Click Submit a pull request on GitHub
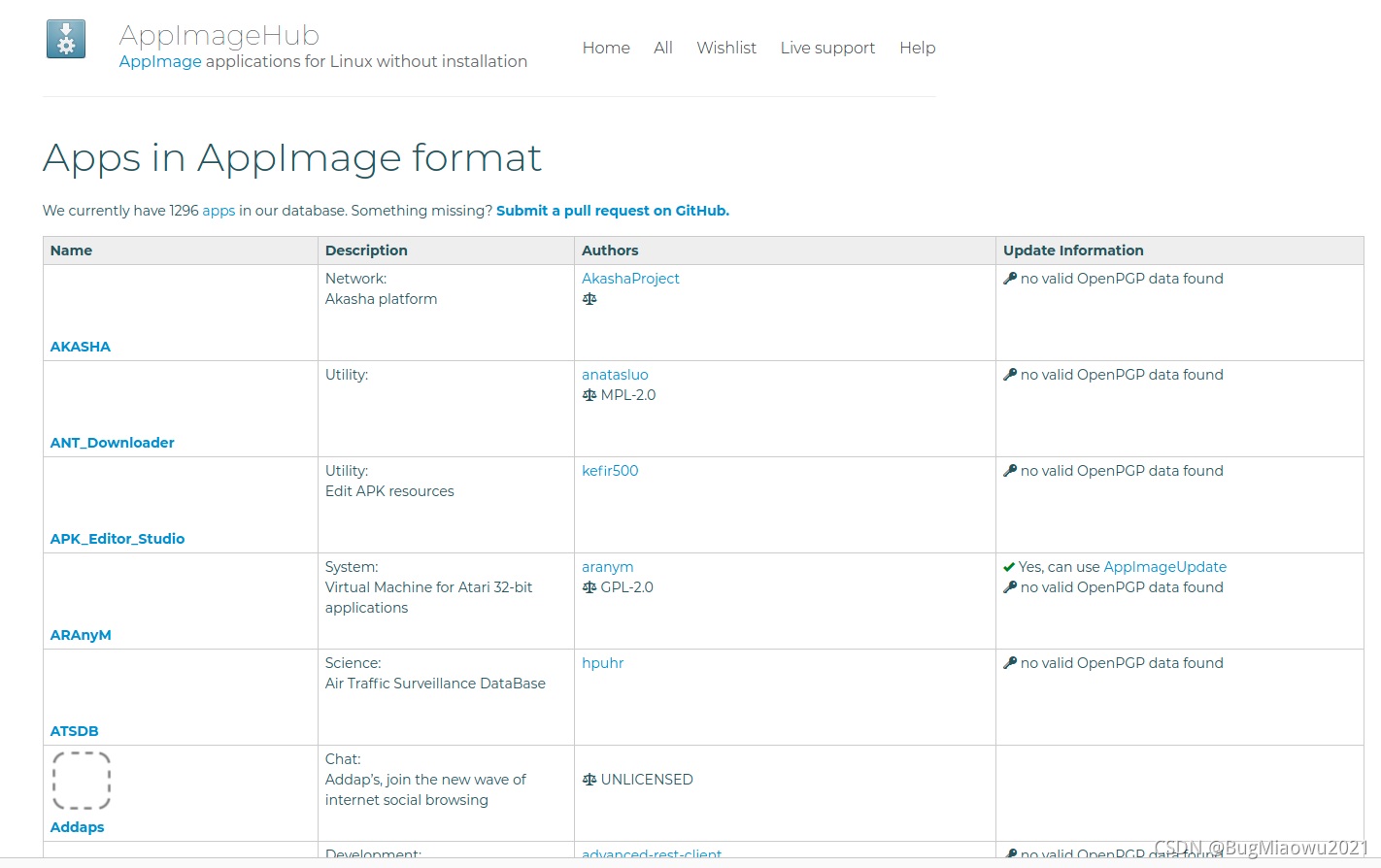1381x868 pixels. click(612, 210)
